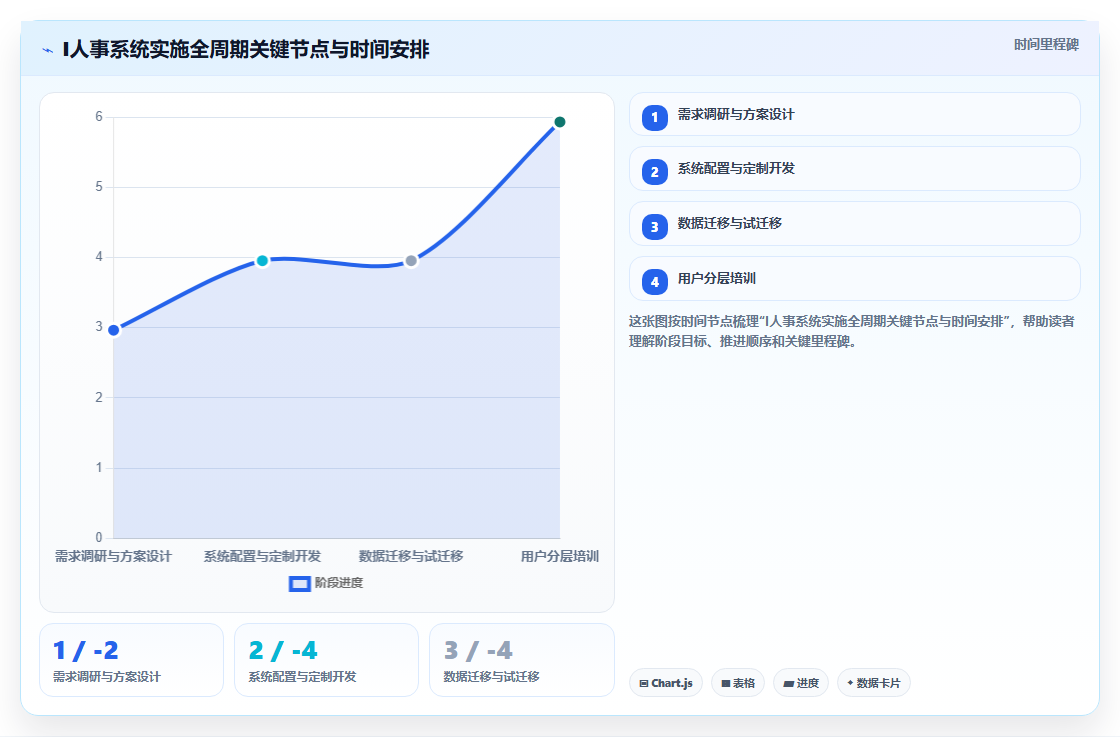Click x-axis label 需求调研与方案设计
1120x737 pixels.
point(114,556)
